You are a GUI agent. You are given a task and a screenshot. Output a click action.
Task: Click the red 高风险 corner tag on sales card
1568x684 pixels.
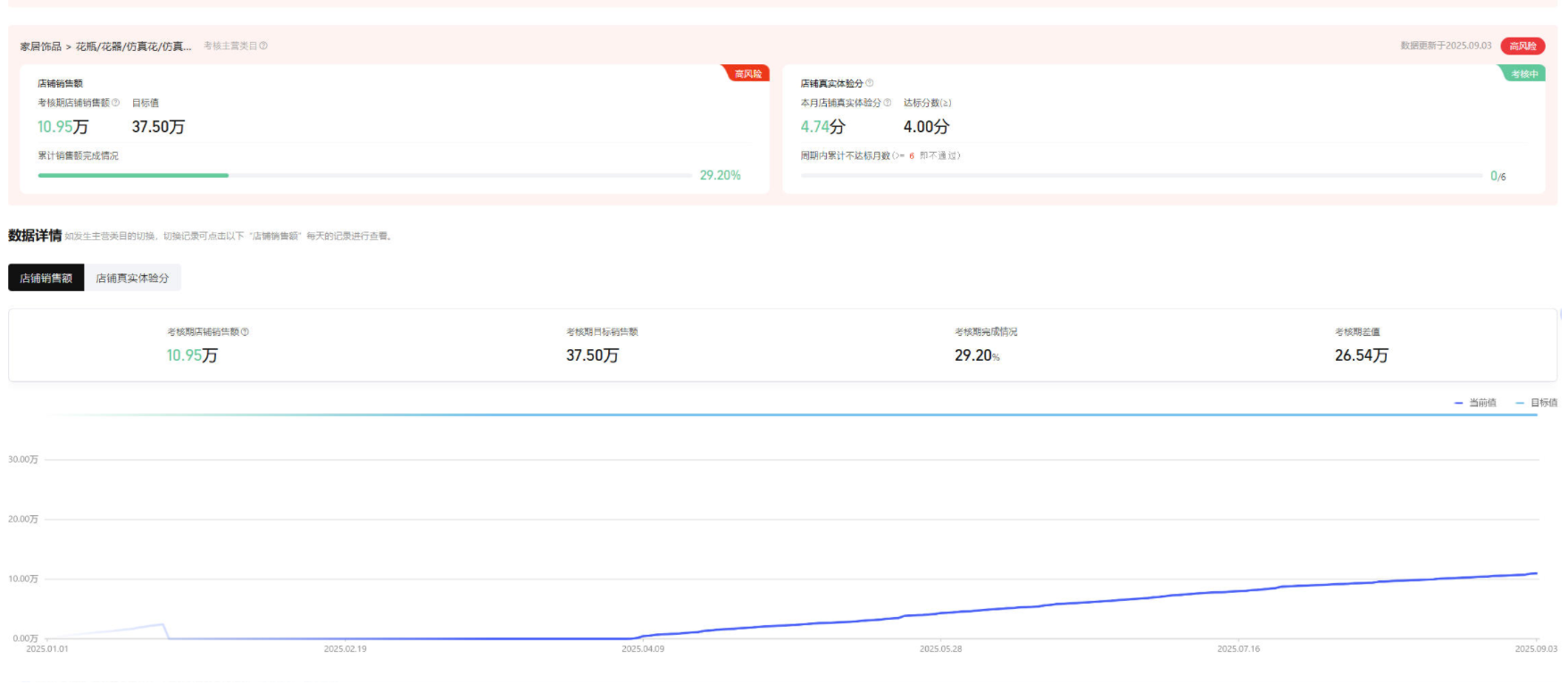pyautogui.click(x=747, y=74)
